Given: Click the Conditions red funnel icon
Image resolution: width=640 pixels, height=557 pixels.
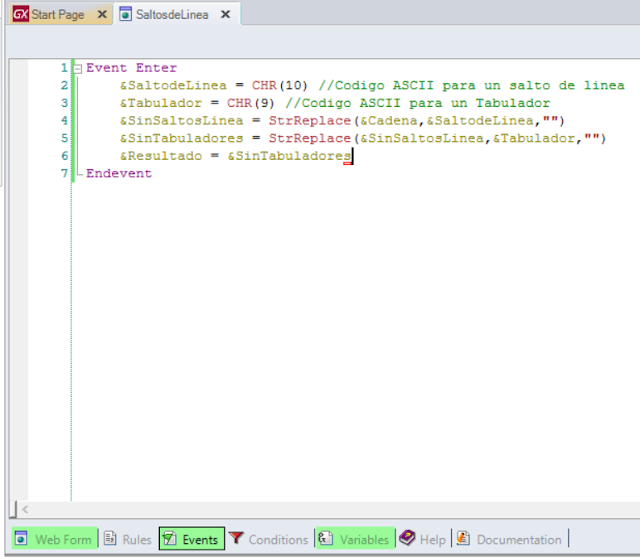Looking at the screenshot, I should click(x=236, y=538).
